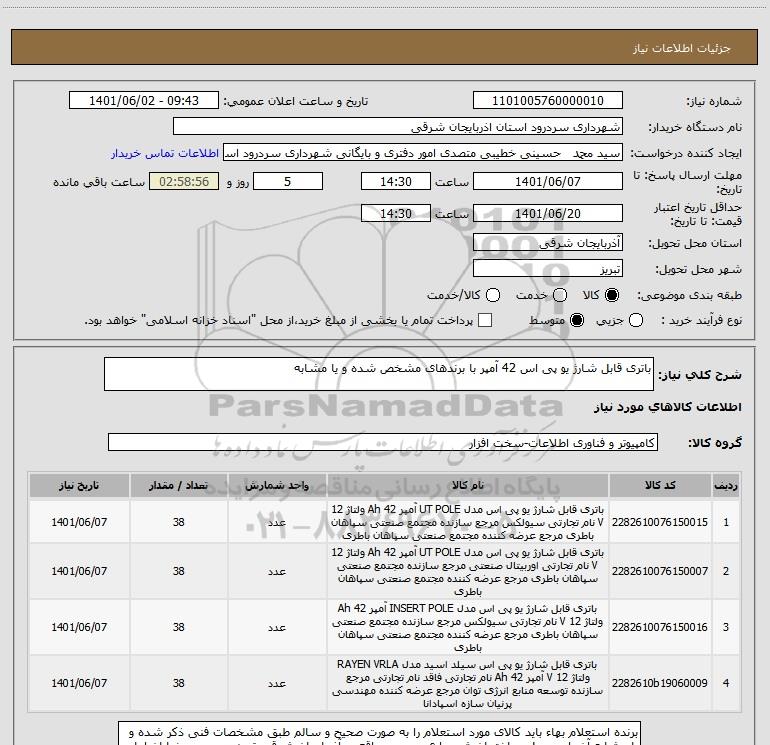This screenshot has width=770, height=745.
Task: Click the goods group field کامپیوتر و فناوری اطلاعات
Action: [x=383, y=442]
